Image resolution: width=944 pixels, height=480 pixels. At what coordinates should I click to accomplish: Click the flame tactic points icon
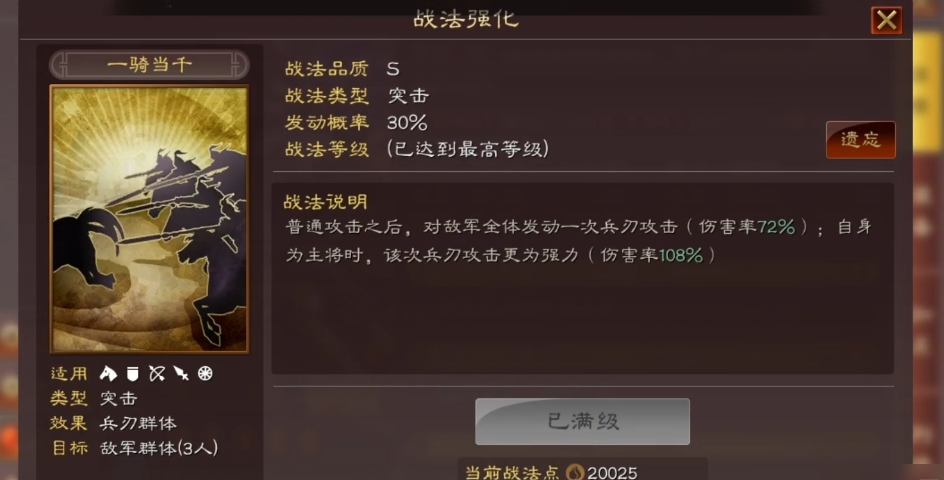pos(576,472)
